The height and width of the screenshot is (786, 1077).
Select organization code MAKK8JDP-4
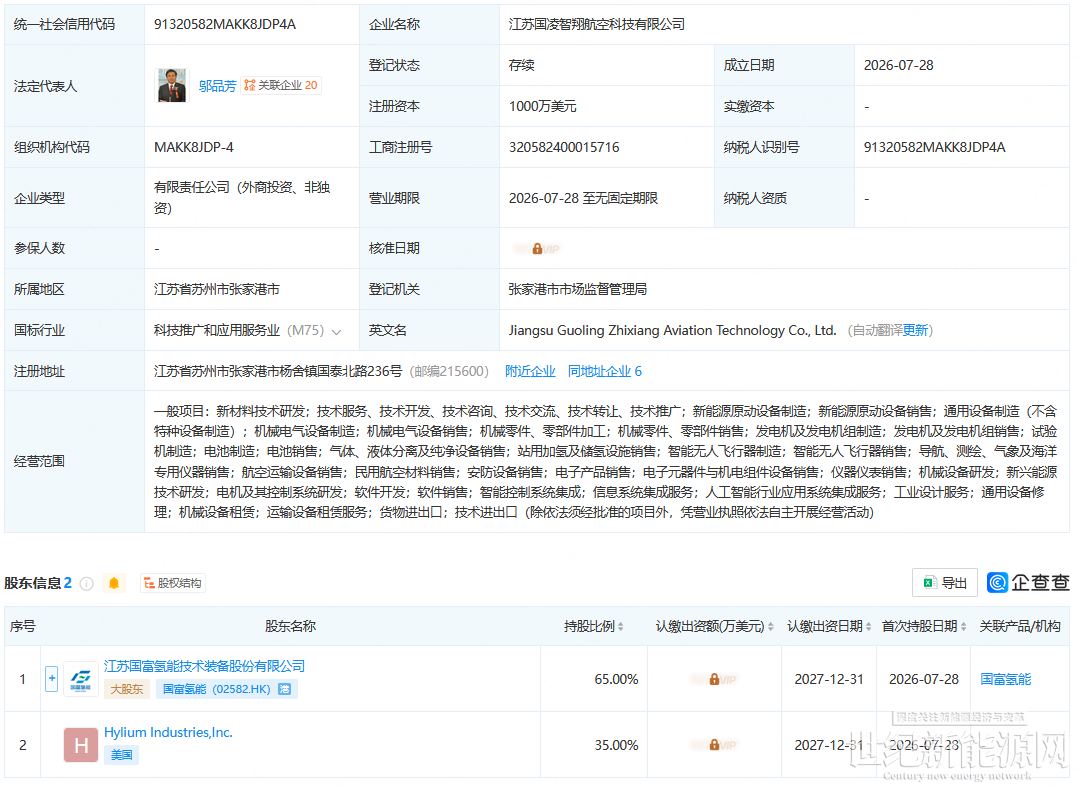coord(194,148)
